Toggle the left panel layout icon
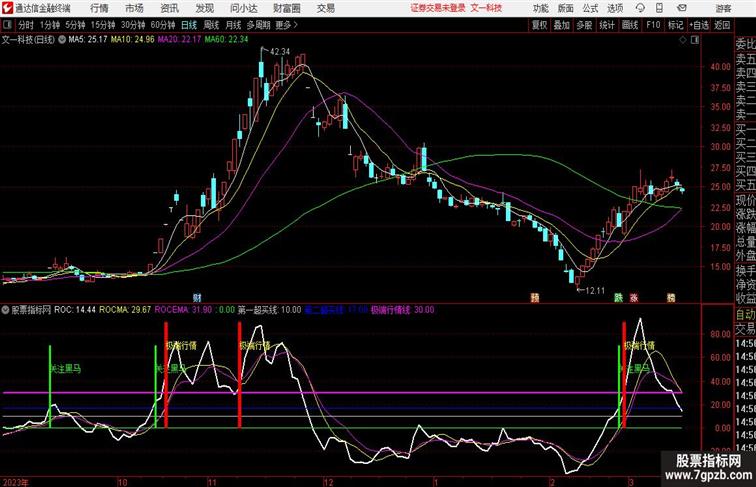The image size is (756, 487). pos(7,25)
